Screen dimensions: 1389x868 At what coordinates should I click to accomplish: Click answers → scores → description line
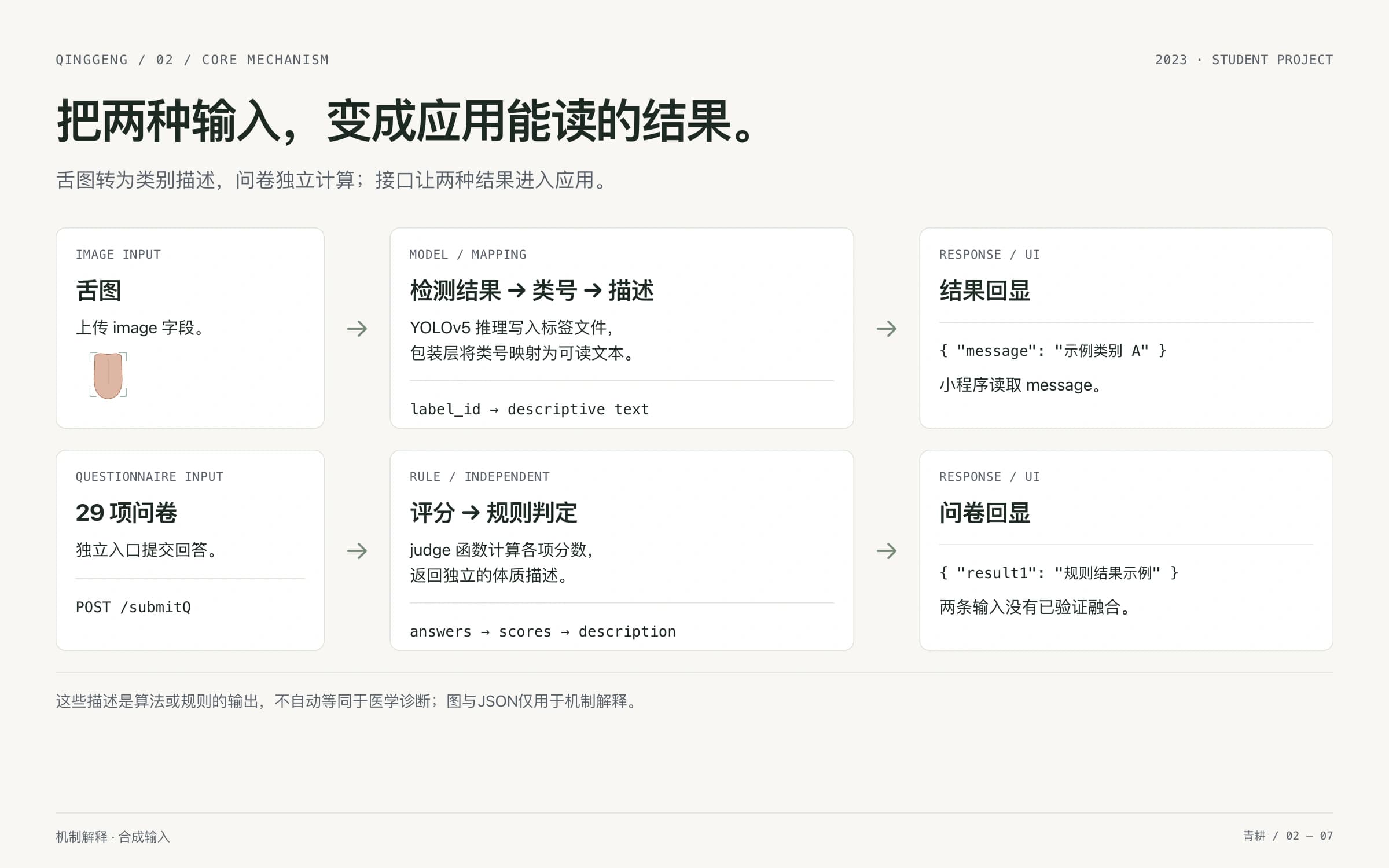(543, 631)
